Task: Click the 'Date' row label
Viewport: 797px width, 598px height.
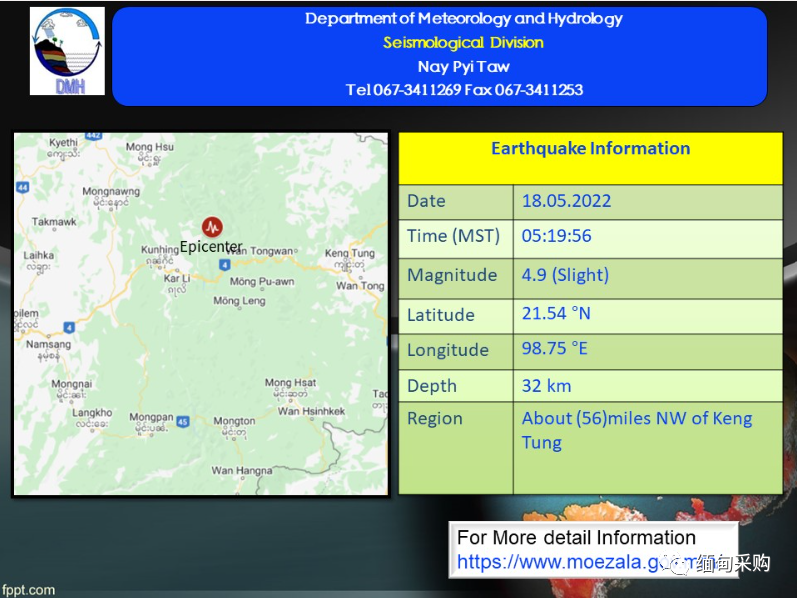Action: tap(426, 201)
